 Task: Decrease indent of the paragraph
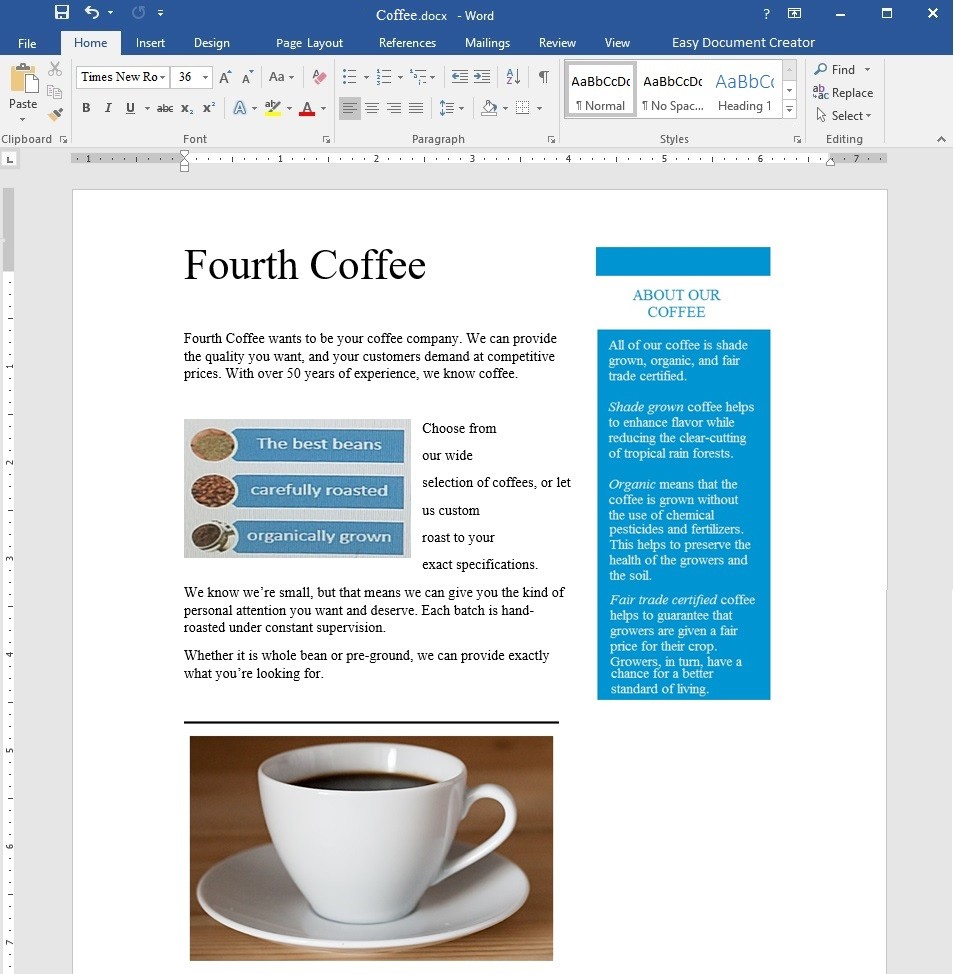[x=460, y=77]
